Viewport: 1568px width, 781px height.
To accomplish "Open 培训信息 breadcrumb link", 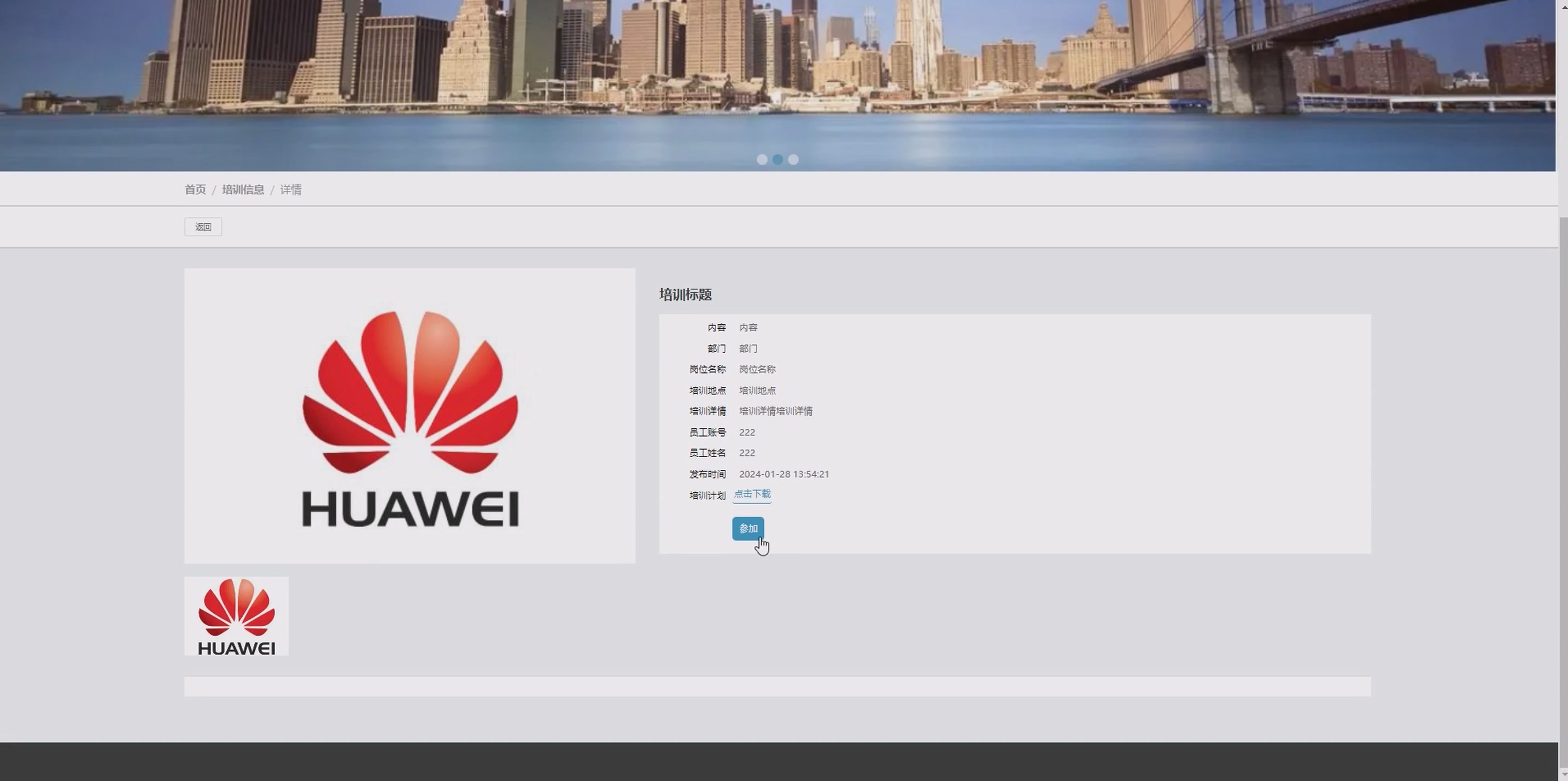I will click(243, 189).
